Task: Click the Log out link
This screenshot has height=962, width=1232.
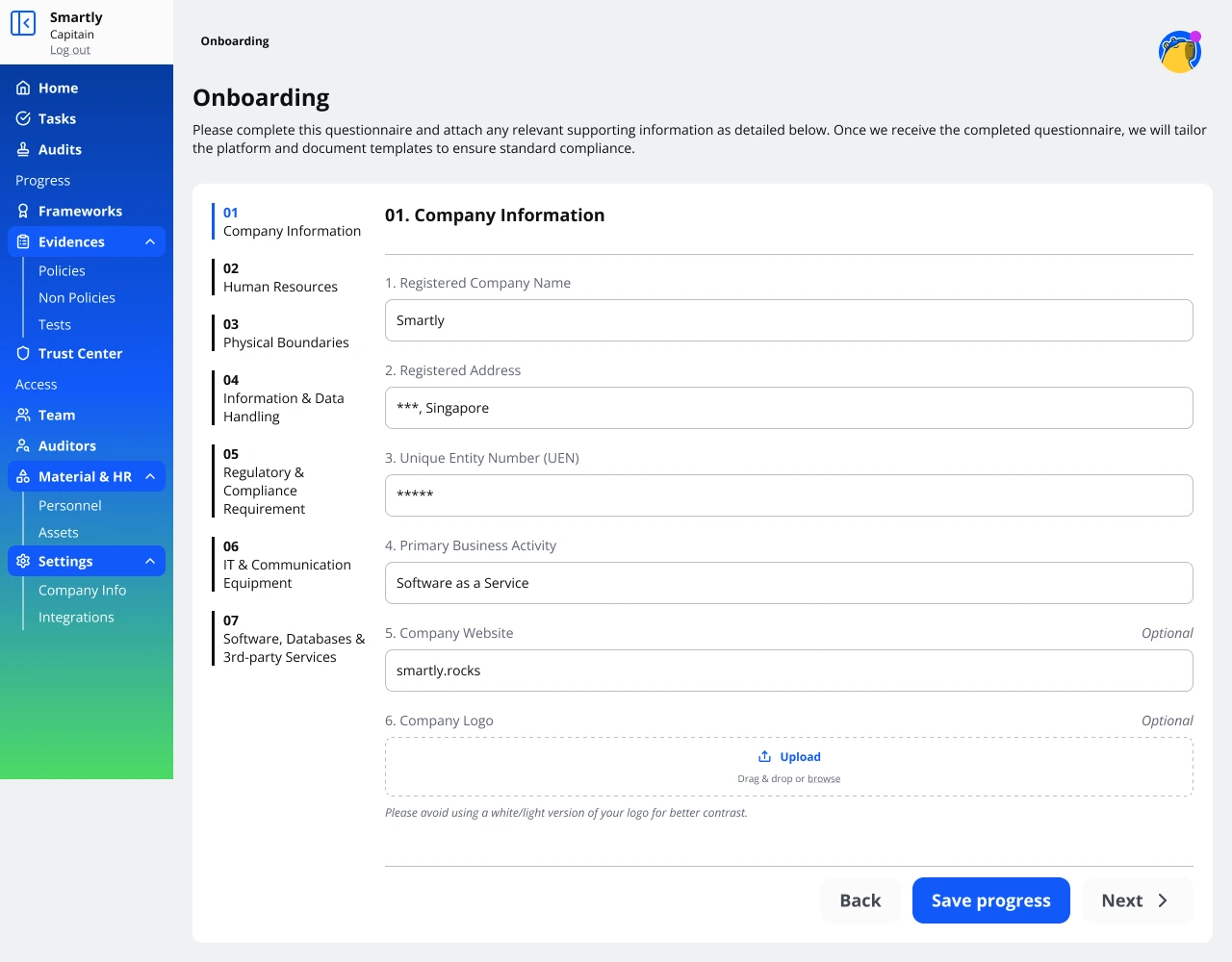Action: coord(70,51)
